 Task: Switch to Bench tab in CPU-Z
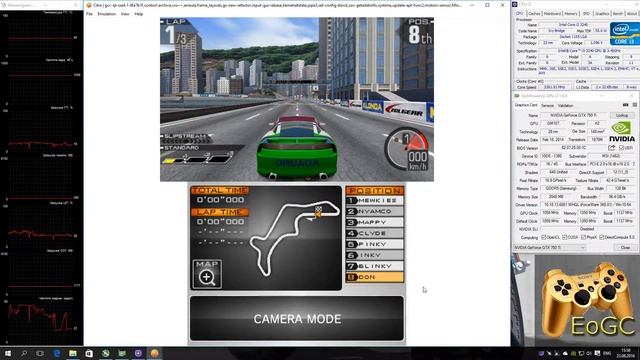tap(618, 13)
